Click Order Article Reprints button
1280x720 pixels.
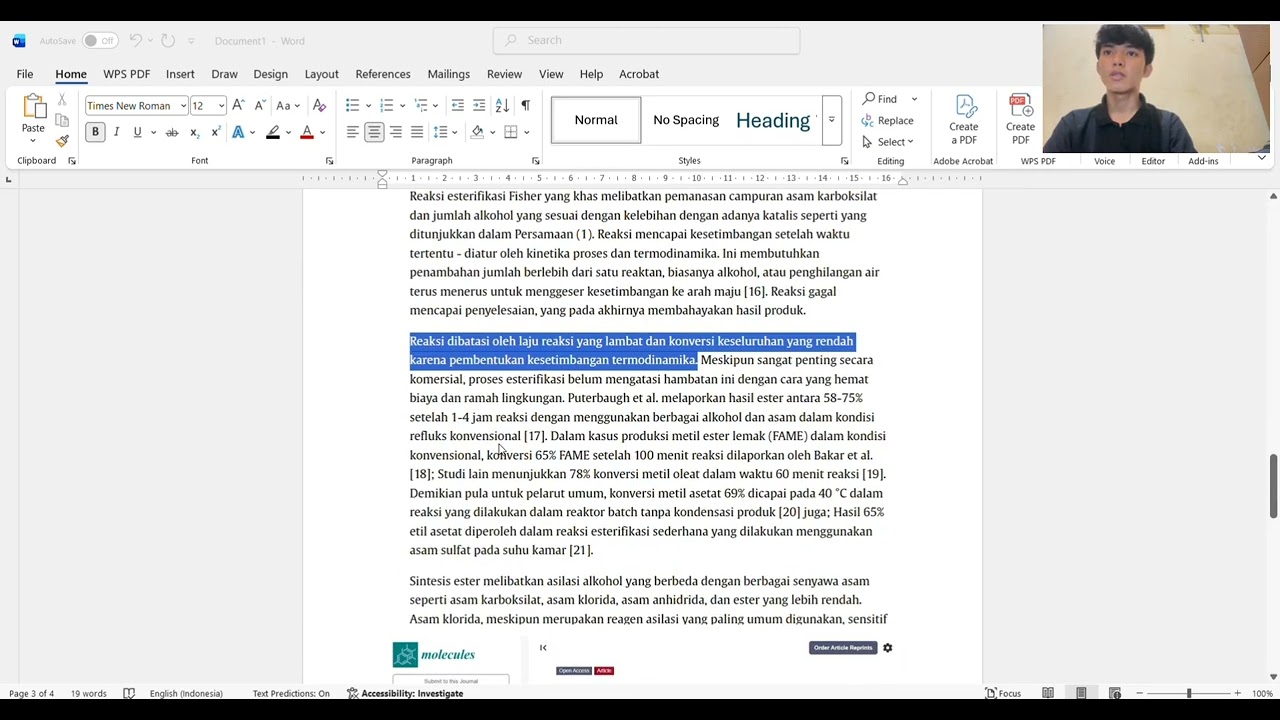tap(843, 648)
